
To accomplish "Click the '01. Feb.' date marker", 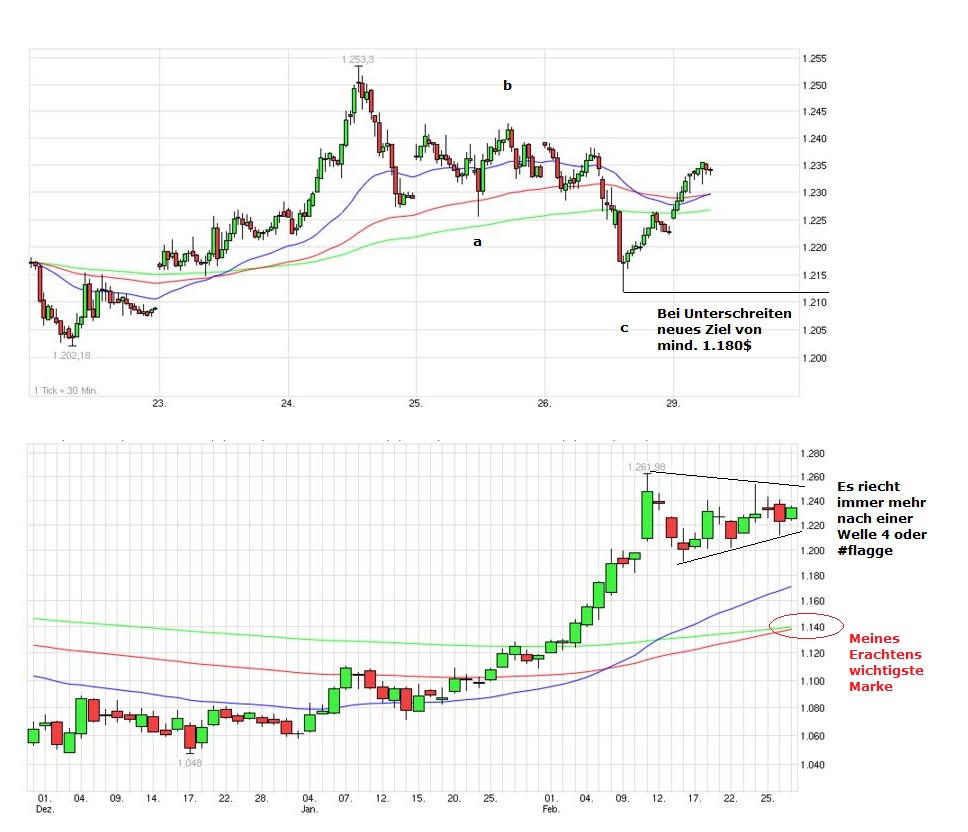I will coord(551,803).
